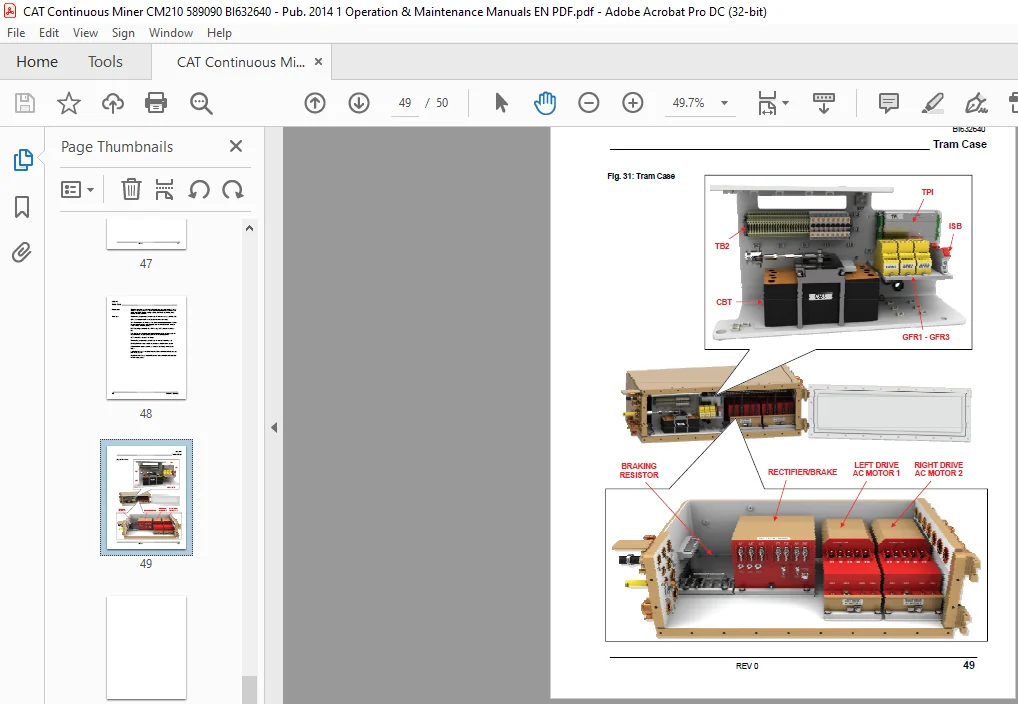Open Find text magnifier tool
This screenshot has height=704, width=1018.
tap(201, 103)
